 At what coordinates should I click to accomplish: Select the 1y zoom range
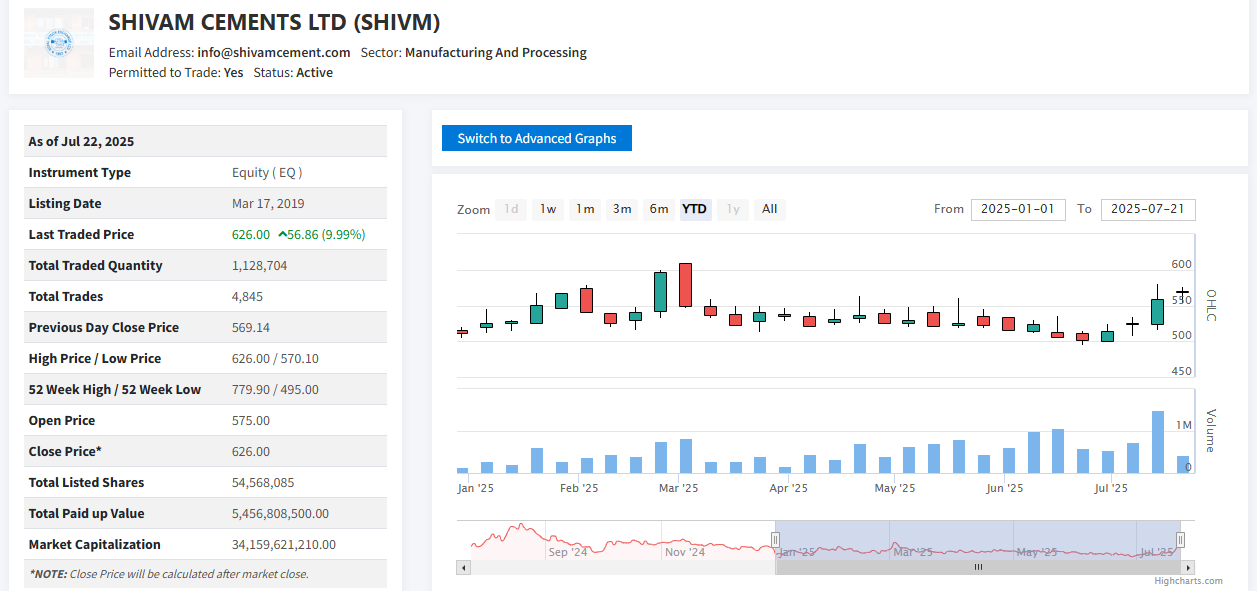click(x=733, y=209)
